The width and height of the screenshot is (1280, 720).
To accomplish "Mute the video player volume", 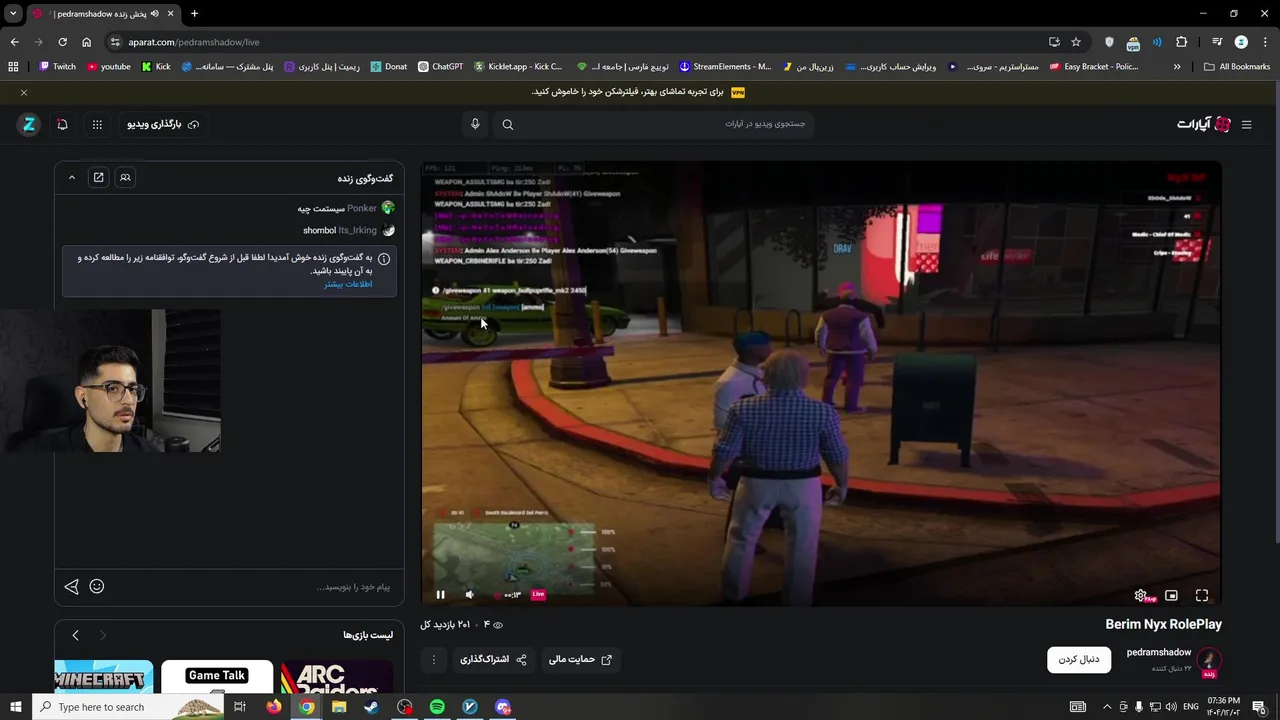I will tap(470, 595).
